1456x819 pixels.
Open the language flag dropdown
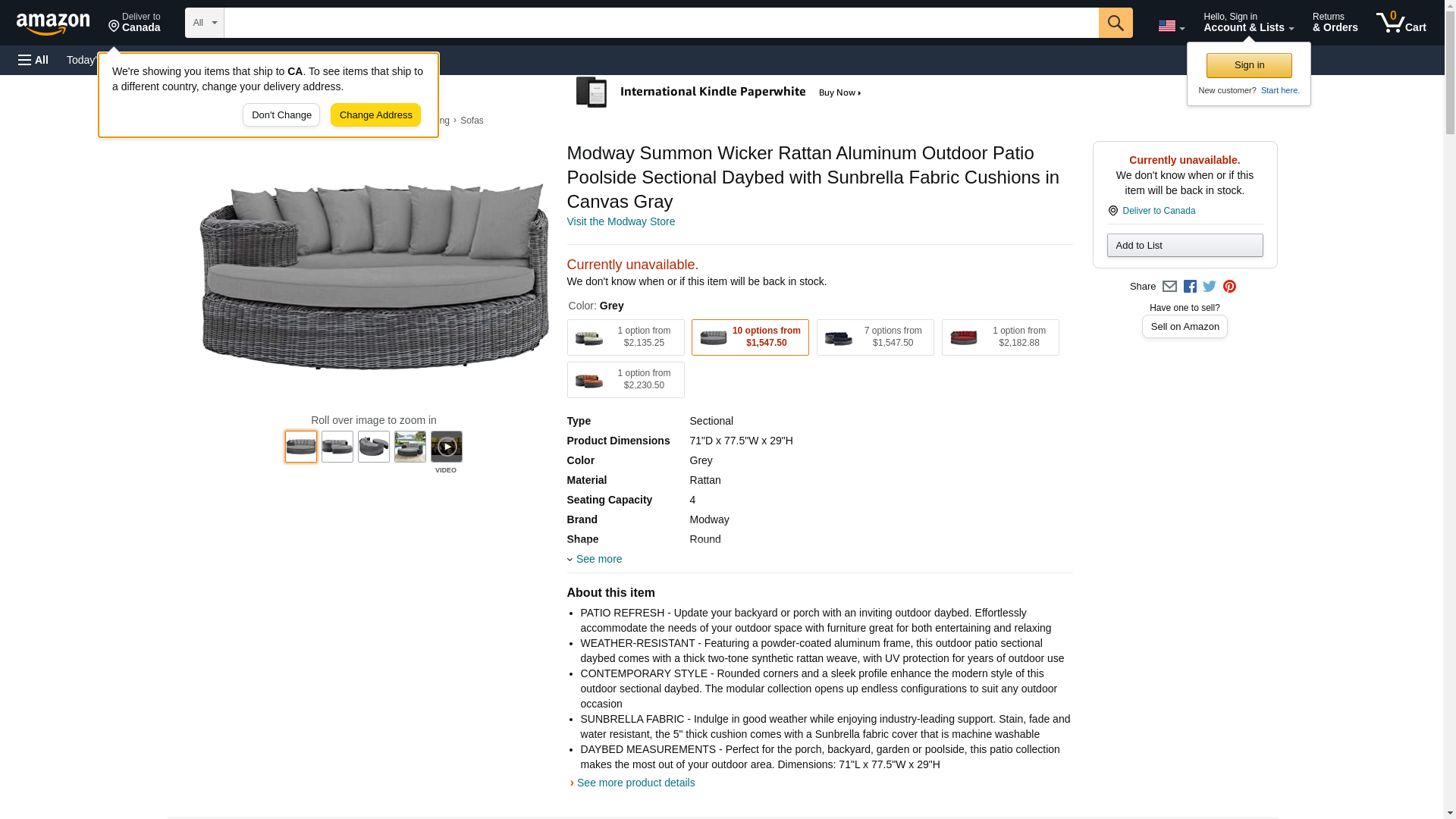pyautogui.click(x=1171, y=26)
